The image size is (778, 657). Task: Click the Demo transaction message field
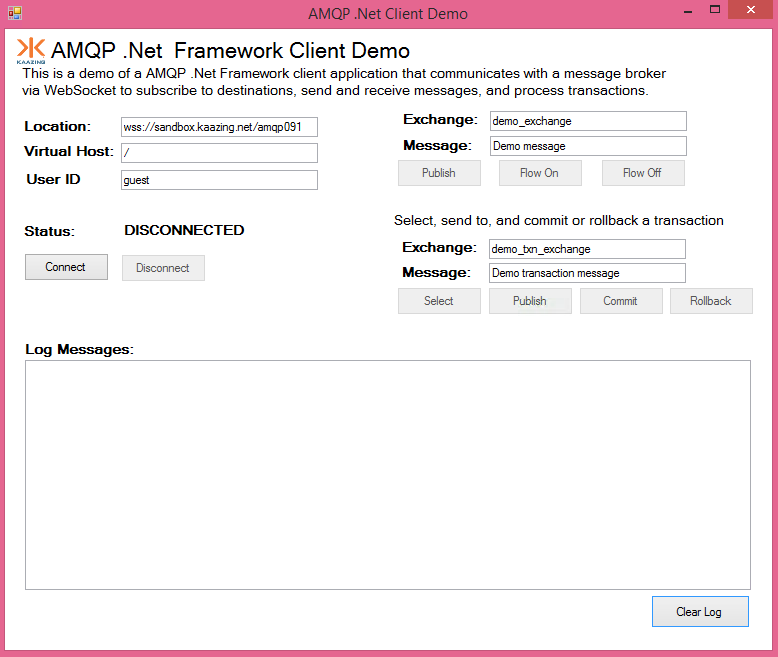pyautogui.click(x=587, y=273)
